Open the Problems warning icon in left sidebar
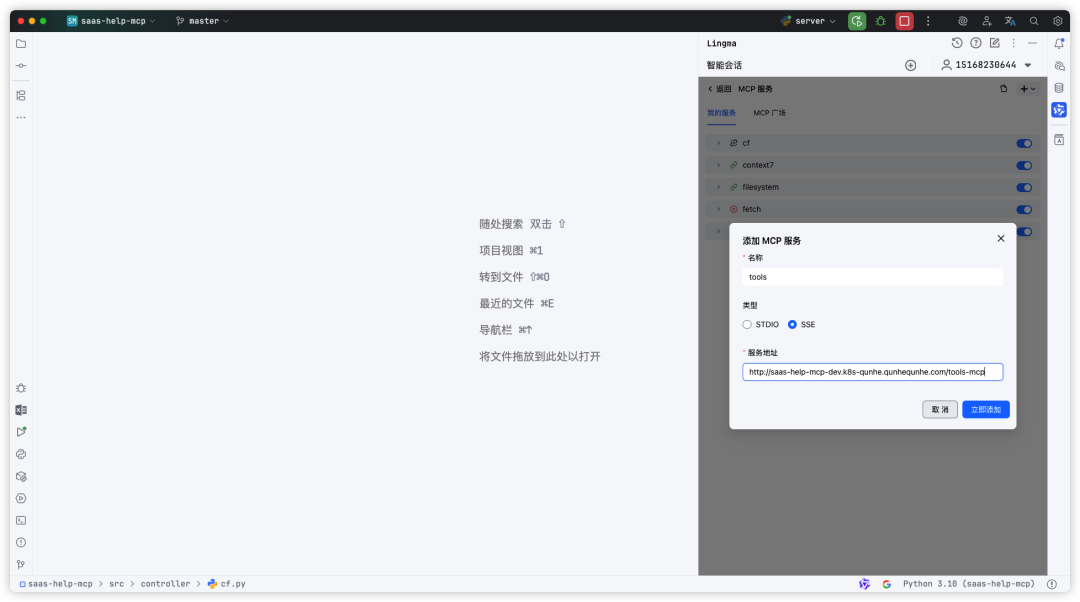The image size is (1080, 602). click(x=21, y=543)
